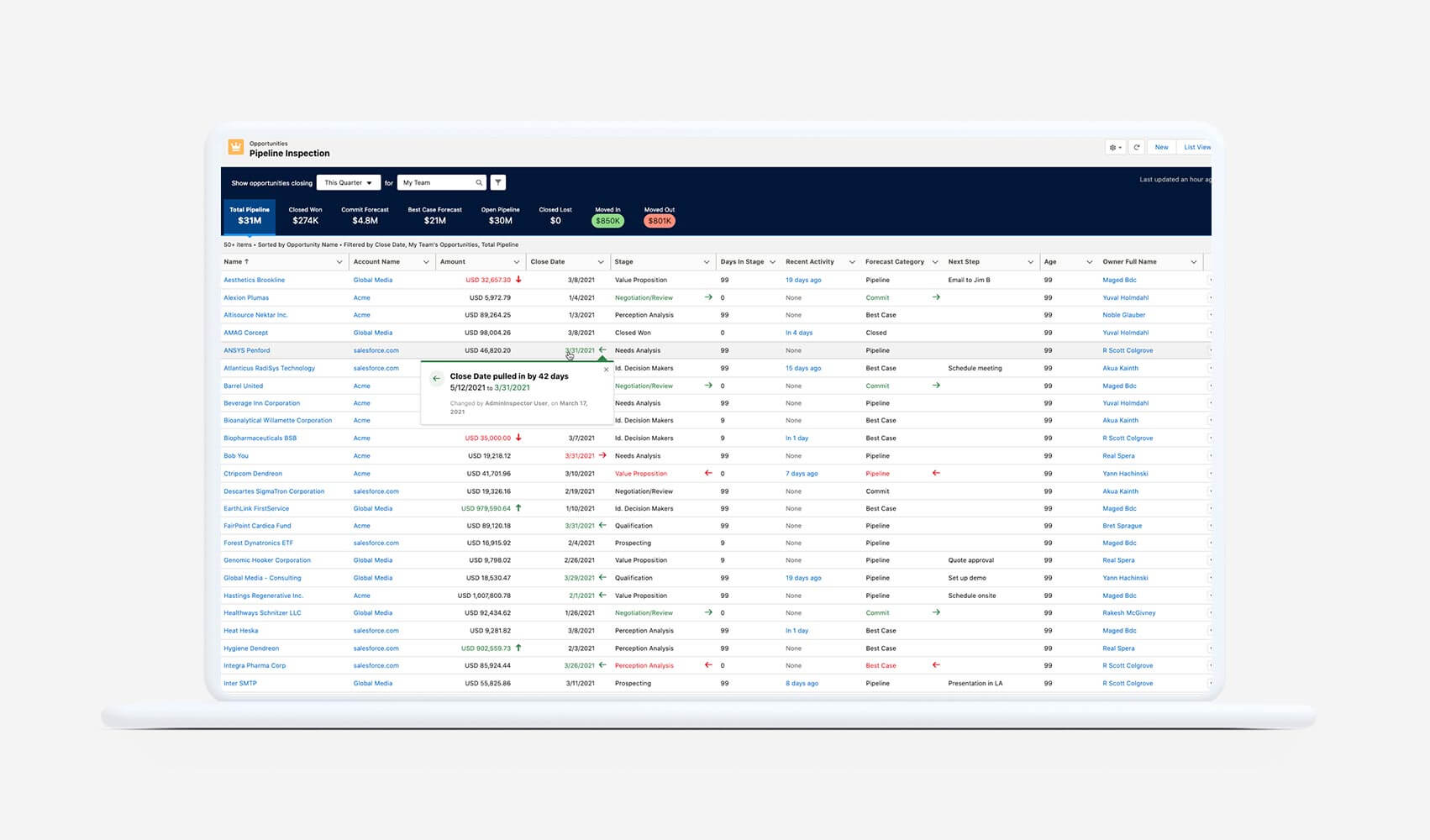Open the Aesthetics Brookline opportunity link
Image resolution: width=1430 pixels, height=840 pixels.
point(254,280)
